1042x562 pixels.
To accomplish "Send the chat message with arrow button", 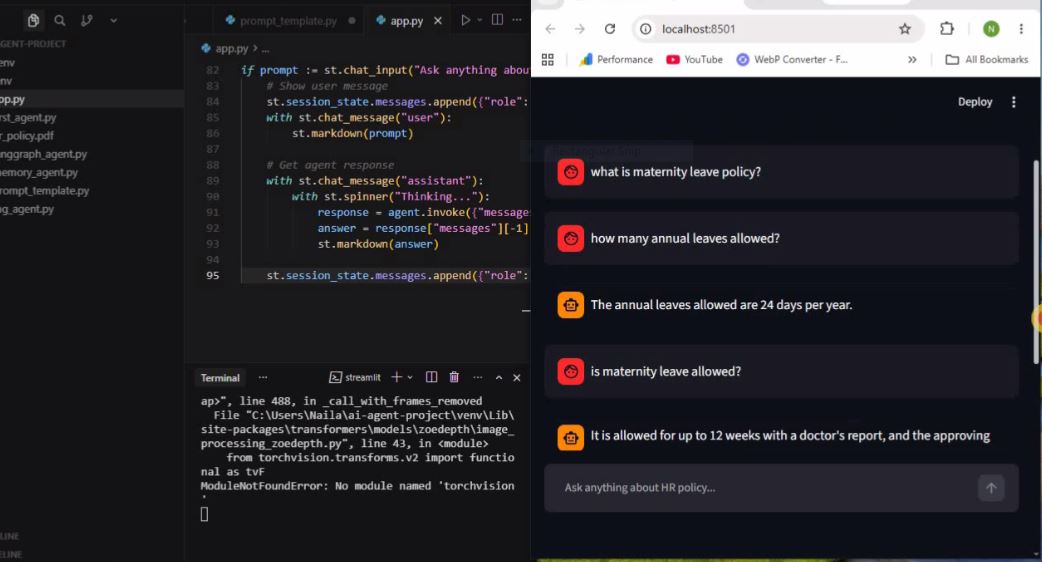I will (x=991, y=488).
